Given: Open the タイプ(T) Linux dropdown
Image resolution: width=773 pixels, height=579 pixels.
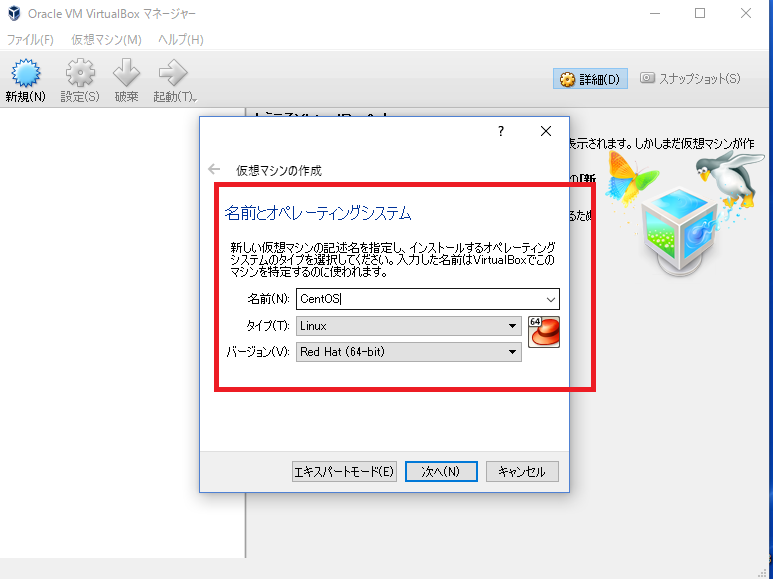Looking at the screenshot, I should pos(409,326).
